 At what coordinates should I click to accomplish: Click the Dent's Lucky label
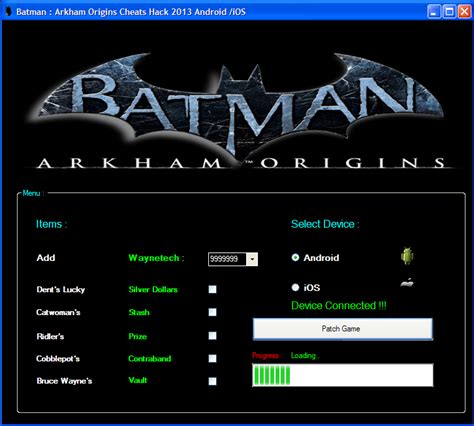pos(61,290)
